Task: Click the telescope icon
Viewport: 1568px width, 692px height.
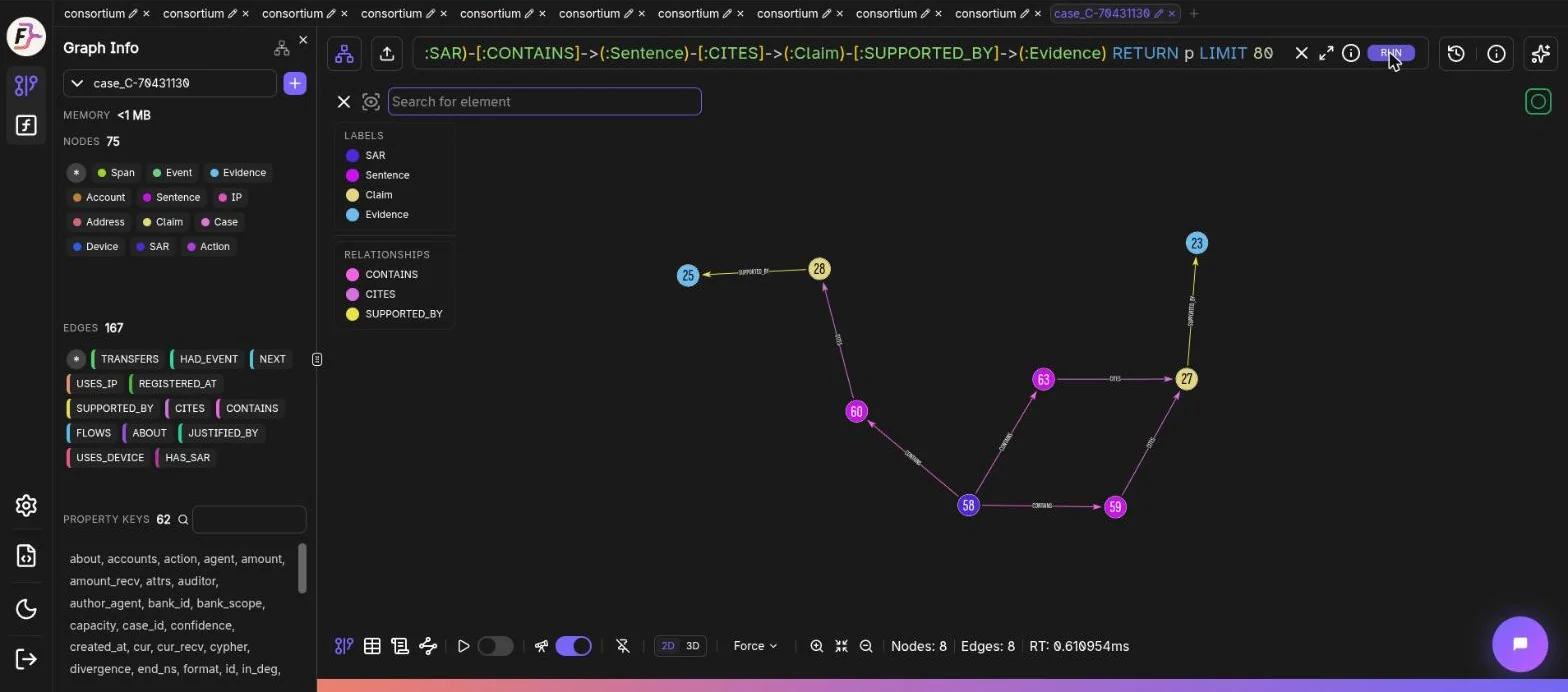Action: [541, 646]
